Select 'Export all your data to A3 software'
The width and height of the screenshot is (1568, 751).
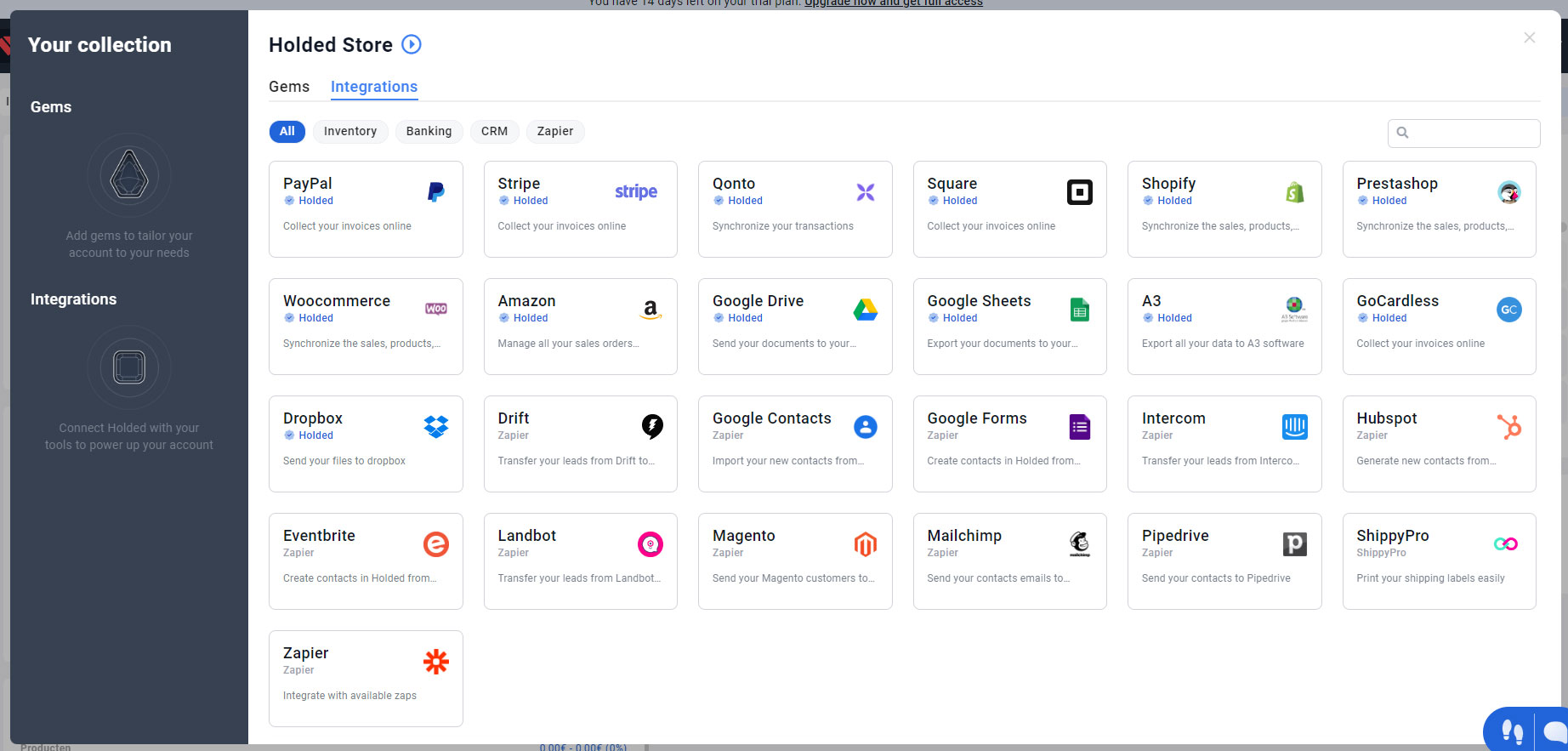pos(1223,344)
